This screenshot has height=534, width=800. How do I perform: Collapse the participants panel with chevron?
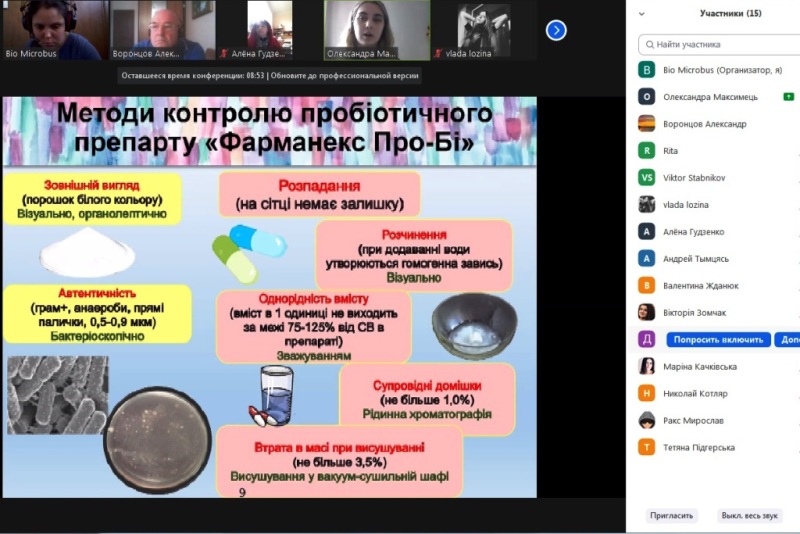[642, 14]
